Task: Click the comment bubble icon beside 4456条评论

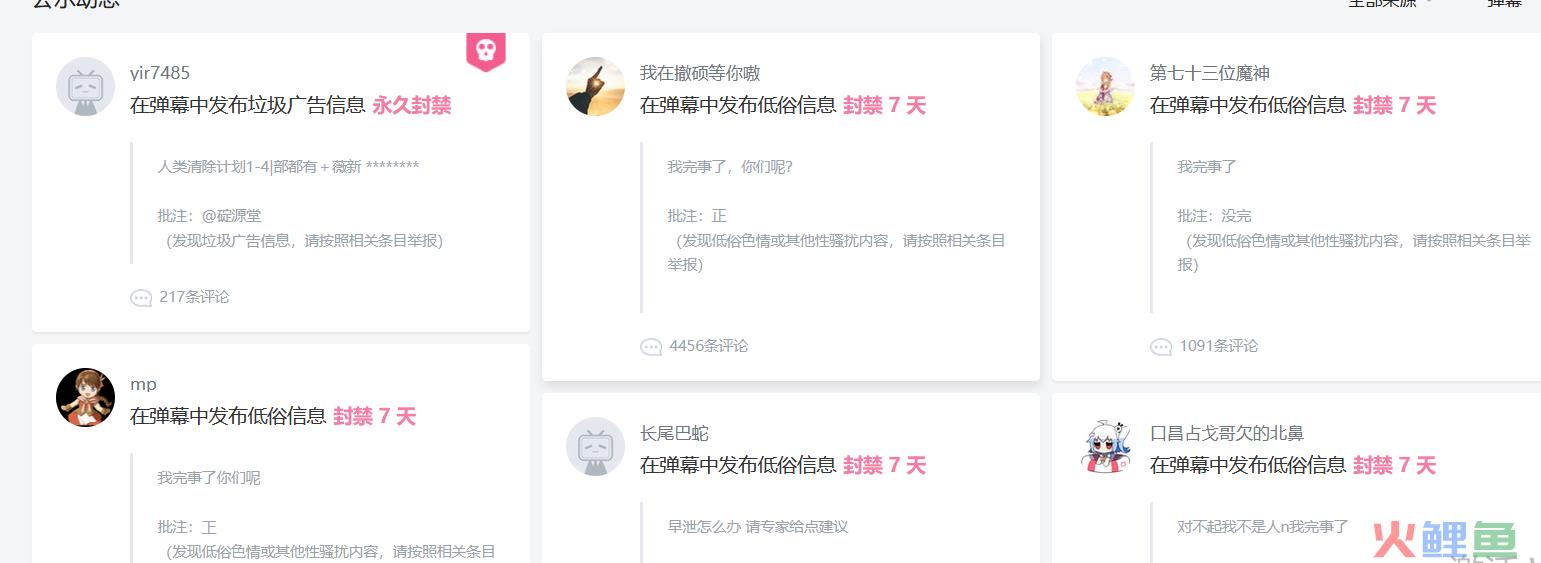Action: click(651, 346)
